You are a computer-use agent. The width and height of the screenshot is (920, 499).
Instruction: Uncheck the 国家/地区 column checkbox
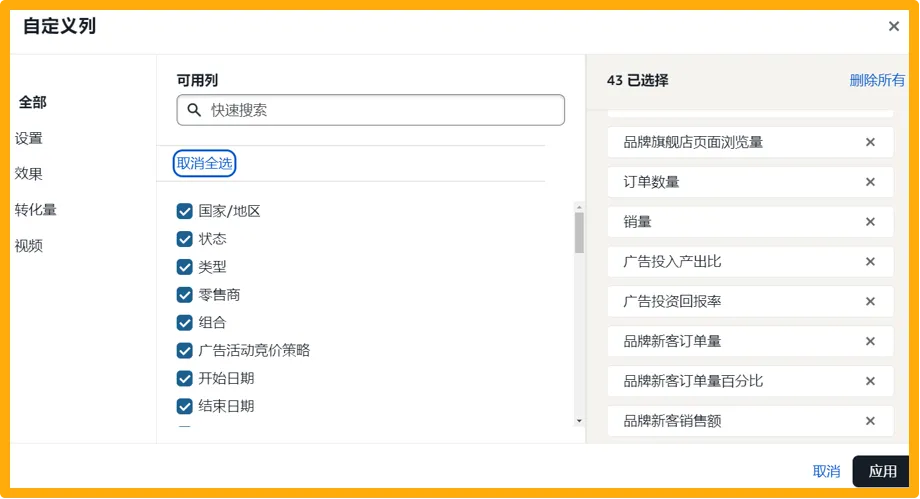pos(185,211)
